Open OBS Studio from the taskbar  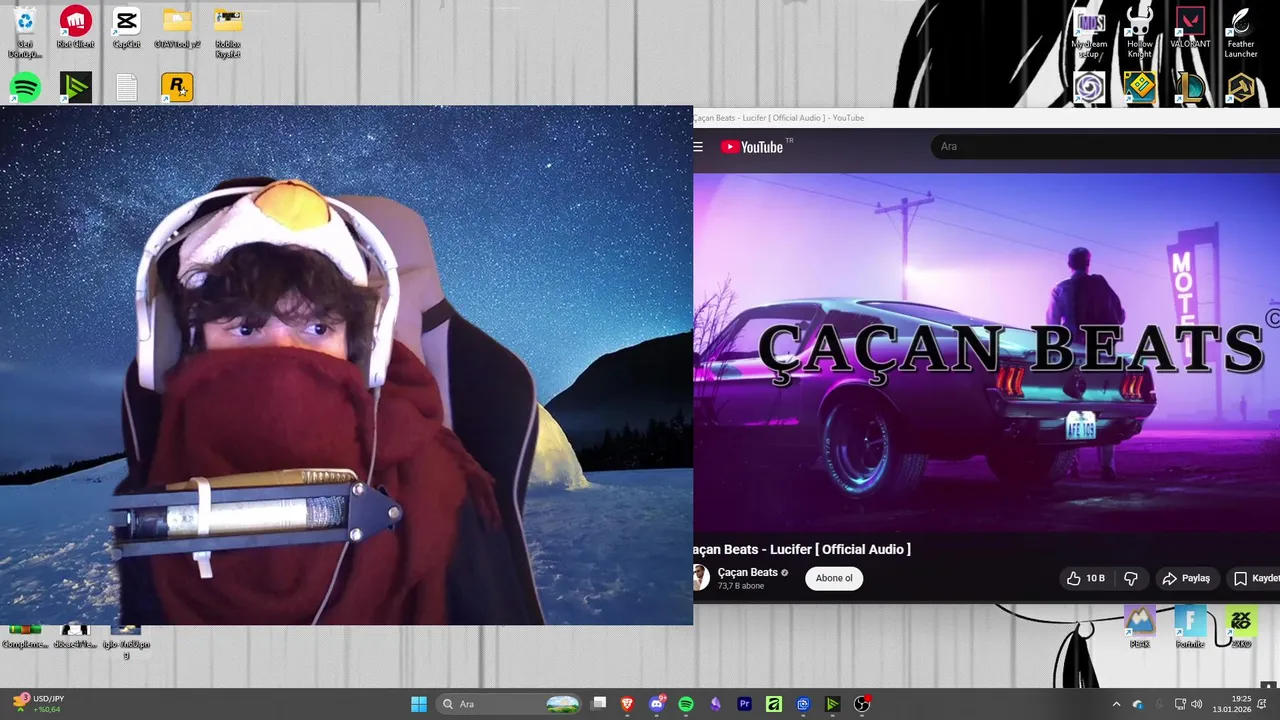862,704
